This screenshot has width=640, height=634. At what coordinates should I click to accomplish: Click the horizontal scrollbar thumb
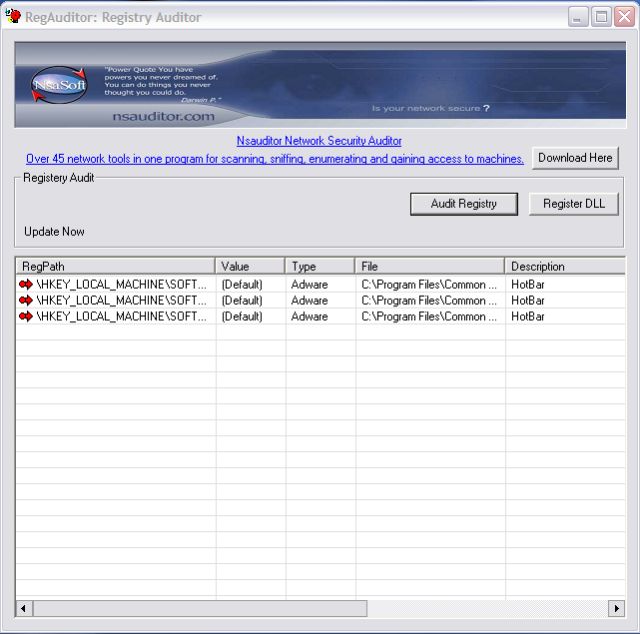click(x=200, y=608)
